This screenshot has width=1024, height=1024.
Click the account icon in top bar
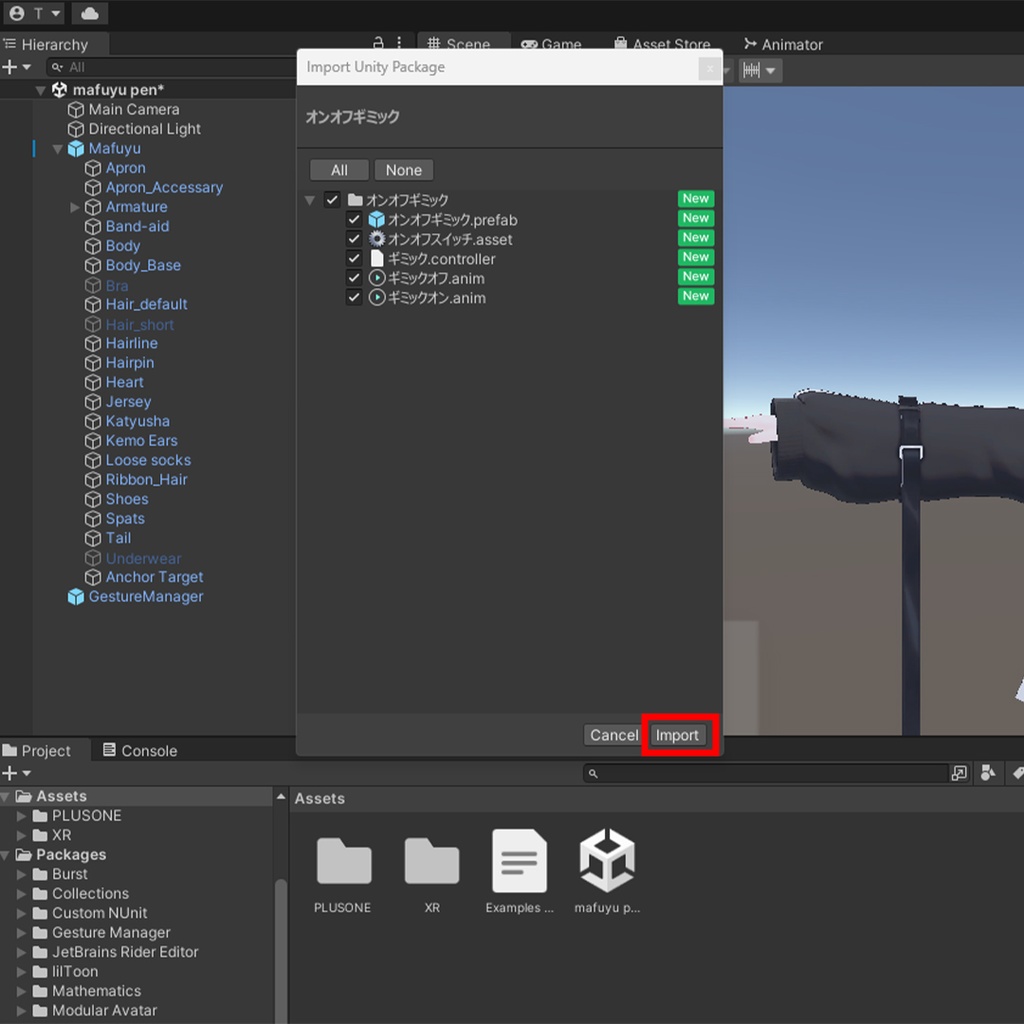18,13
